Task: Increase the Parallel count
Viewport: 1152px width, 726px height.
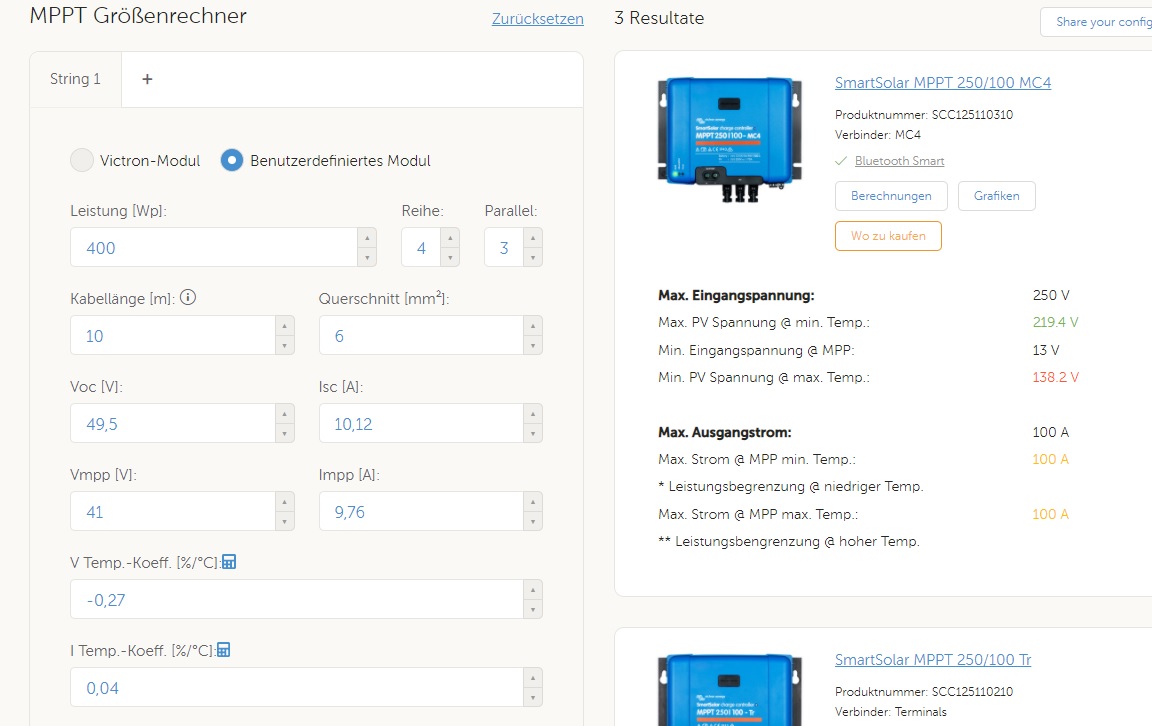Action: coord(533,238)
